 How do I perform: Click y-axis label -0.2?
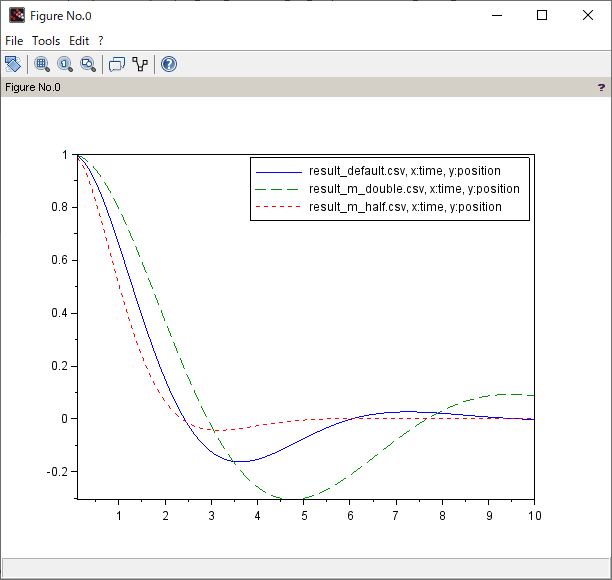pyautogui.click(x=57, y=472)
